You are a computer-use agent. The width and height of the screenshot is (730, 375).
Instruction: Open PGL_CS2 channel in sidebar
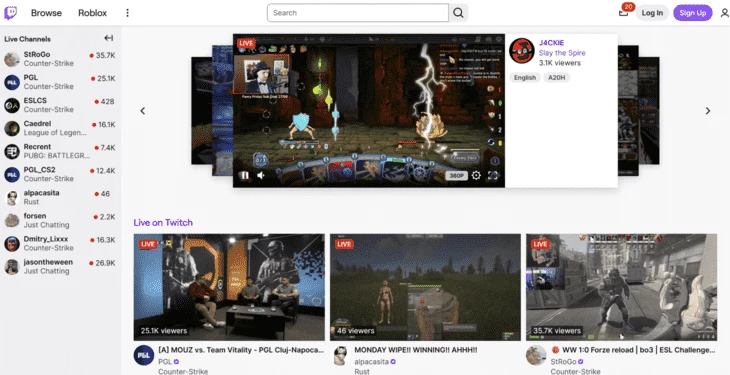pyautogui.click(x=60, y=174)
